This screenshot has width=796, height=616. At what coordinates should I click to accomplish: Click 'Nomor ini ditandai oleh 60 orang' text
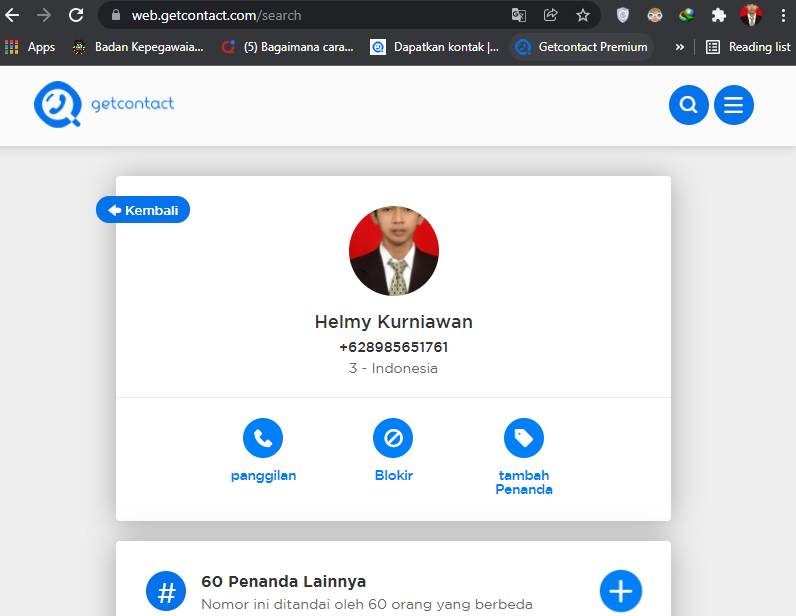click(x=367, y=604)
